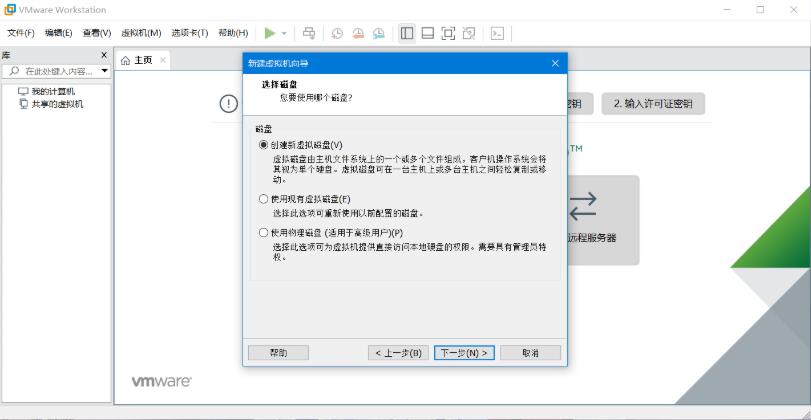Click the console view toolbar icon
This screenshot has height=420, width=811.
497,33
